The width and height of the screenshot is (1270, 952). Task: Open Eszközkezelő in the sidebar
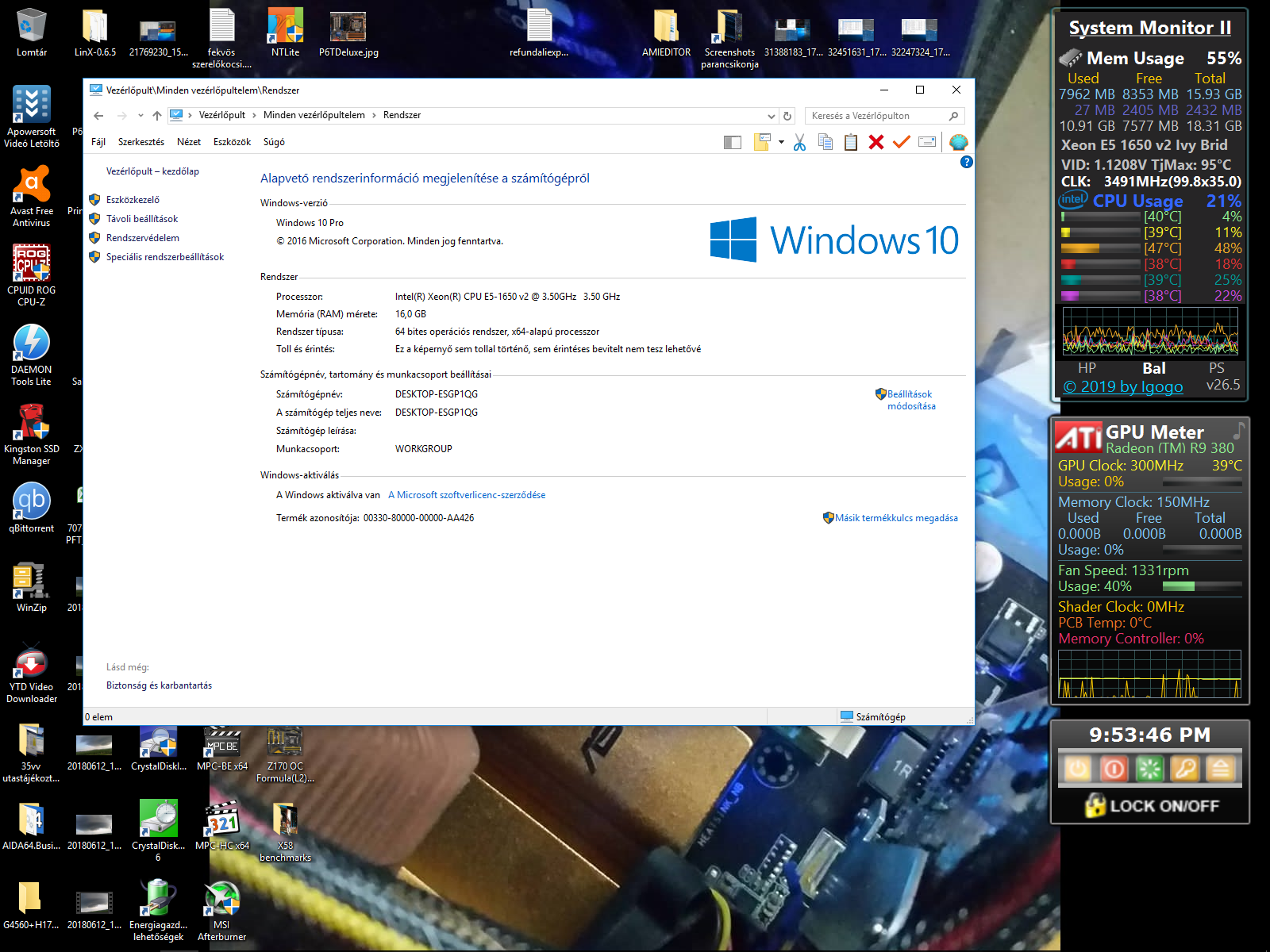tap(133, 200)
